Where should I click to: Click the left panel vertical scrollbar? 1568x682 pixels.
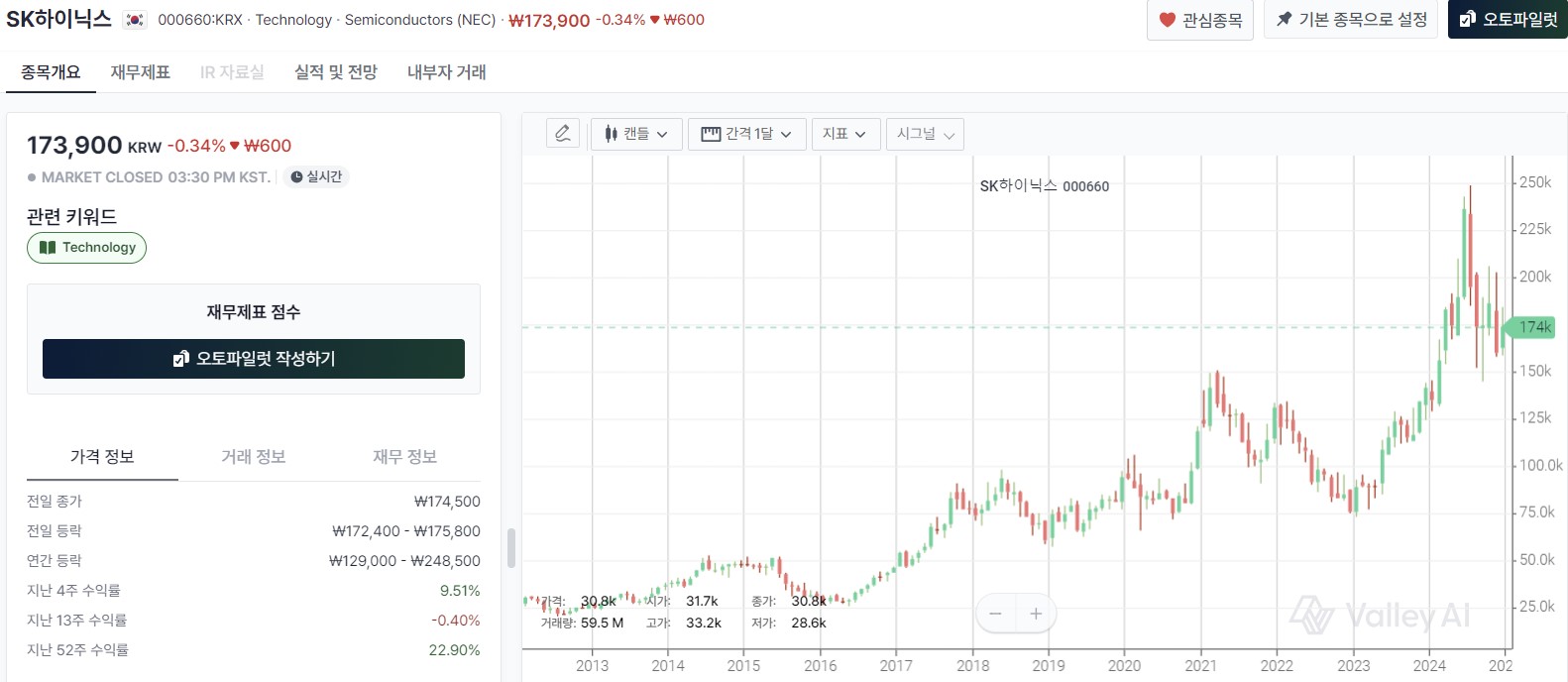[511, 548]
